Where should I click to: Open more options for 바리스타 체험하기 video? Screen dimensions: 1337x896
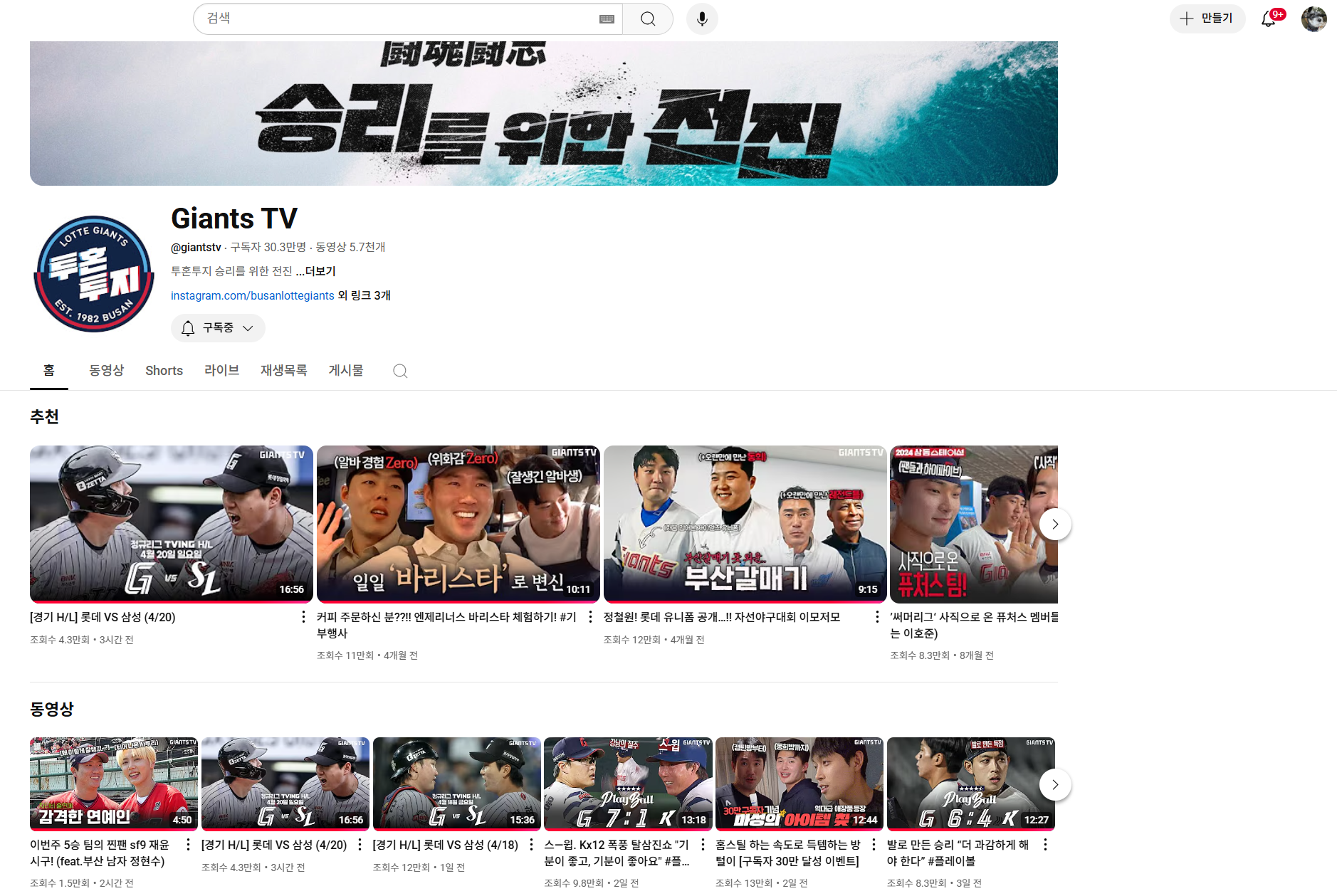[590, 617]
